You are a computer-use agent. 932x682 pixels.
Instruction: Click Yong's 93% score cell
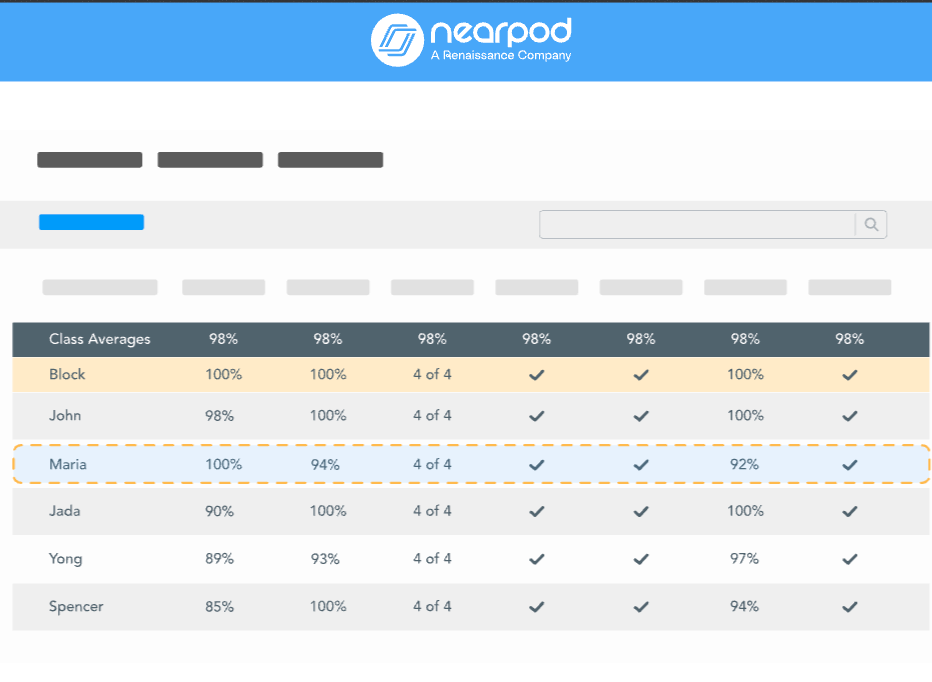[325, 559]
